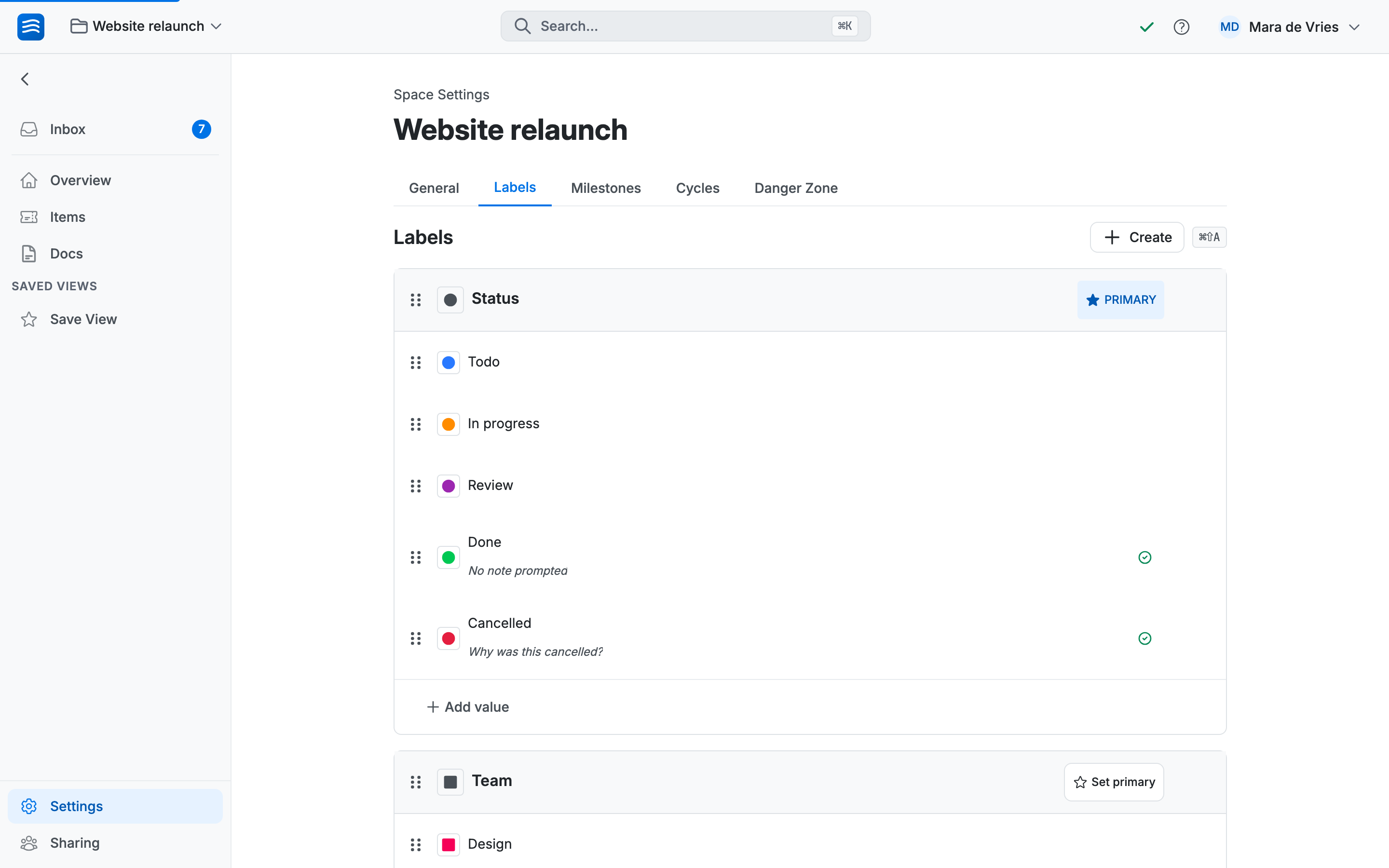Click the drag handle for Review
This screenshot has width=1389, height=868.
[x=416, y=486]
